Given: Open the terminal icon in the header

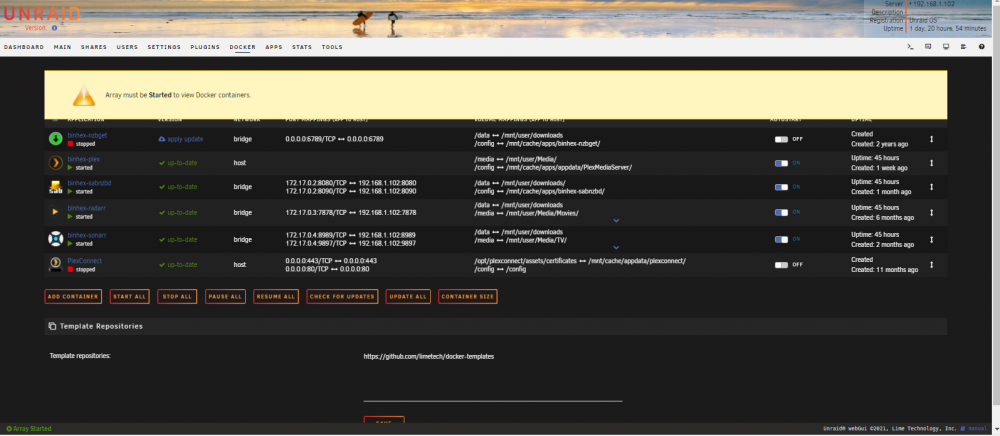Looking at the screenshot, I should click(x=910, y=47).
